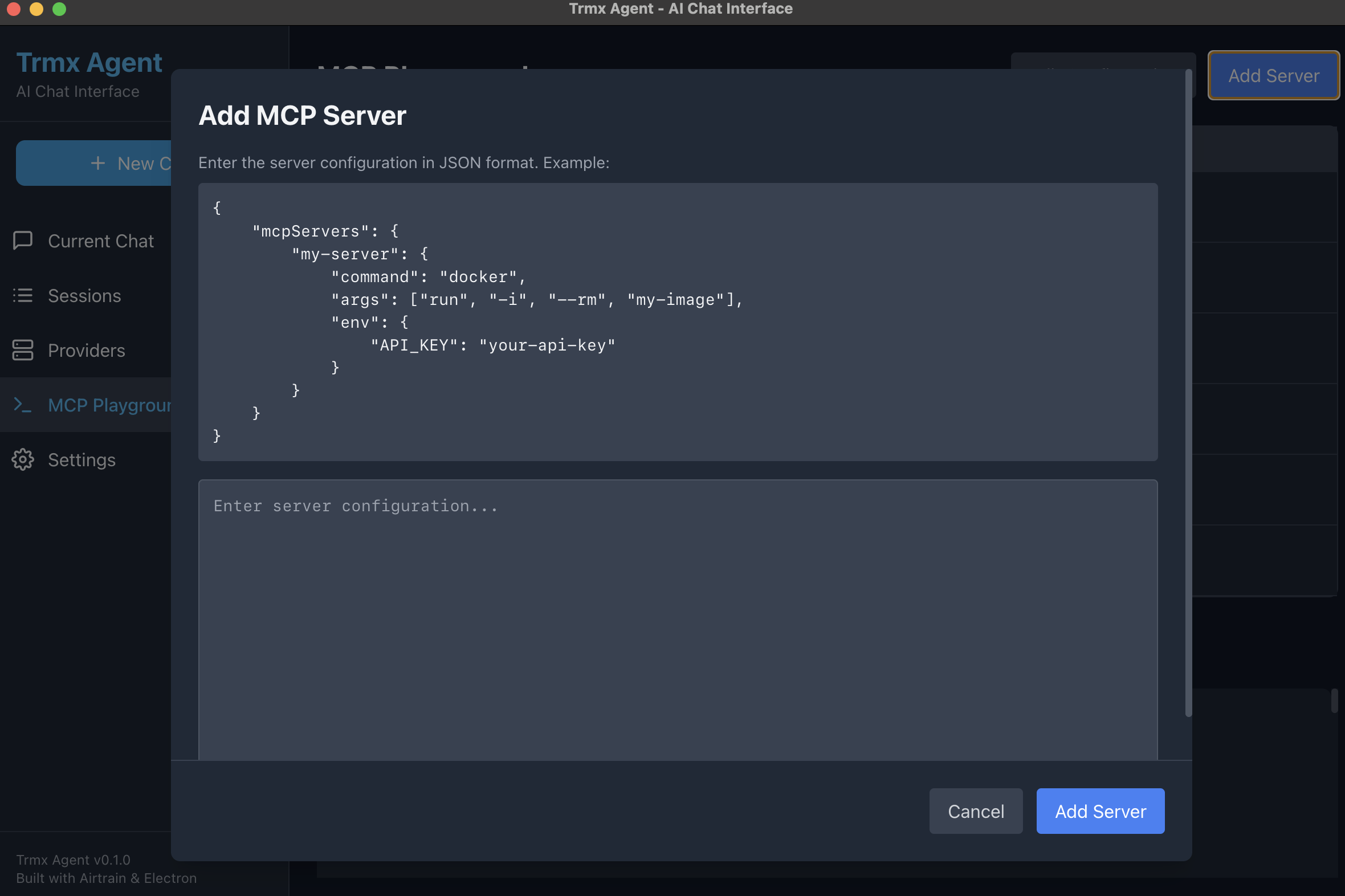Click the "mcpServers" line in example
Image resolution: width=1345 pixels, height=896 pixels.
pyautogui.click(x=325, y=231)
